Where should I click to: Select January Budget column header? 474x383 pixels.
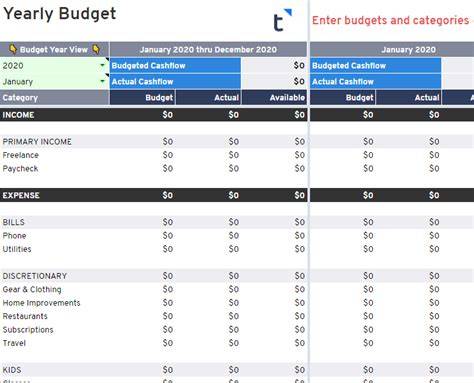point(343,98)
